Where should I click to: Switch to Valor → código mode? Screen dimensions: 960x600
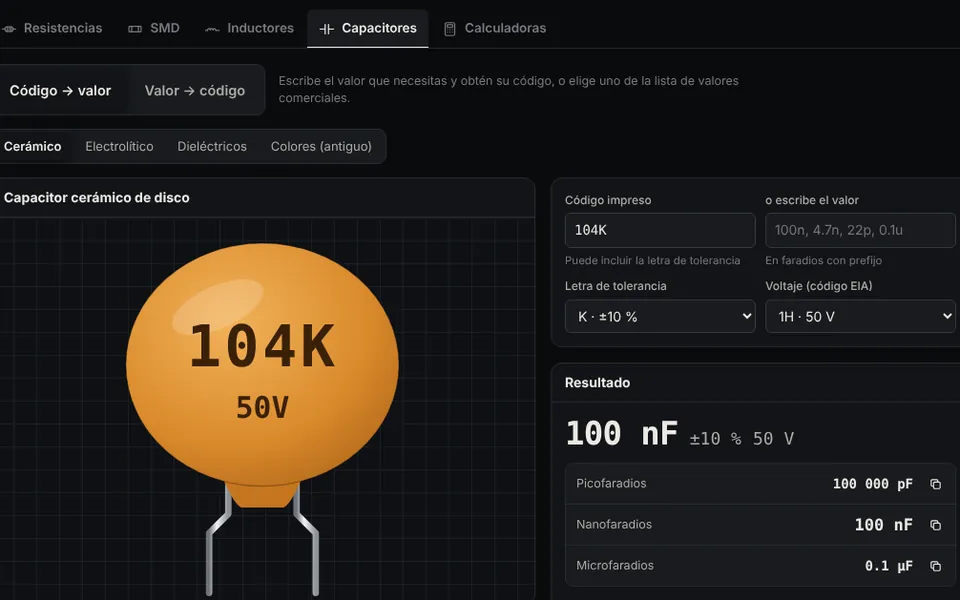click(x=195, y=91)
